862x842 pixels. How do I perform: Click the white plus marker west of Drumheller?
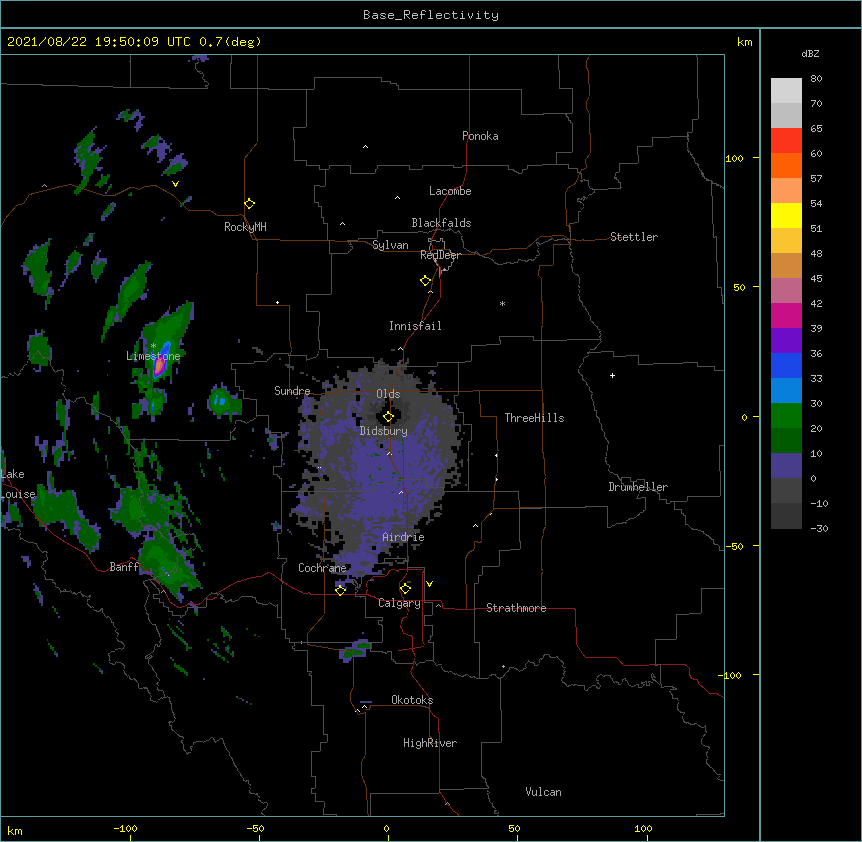coord(612,375)
